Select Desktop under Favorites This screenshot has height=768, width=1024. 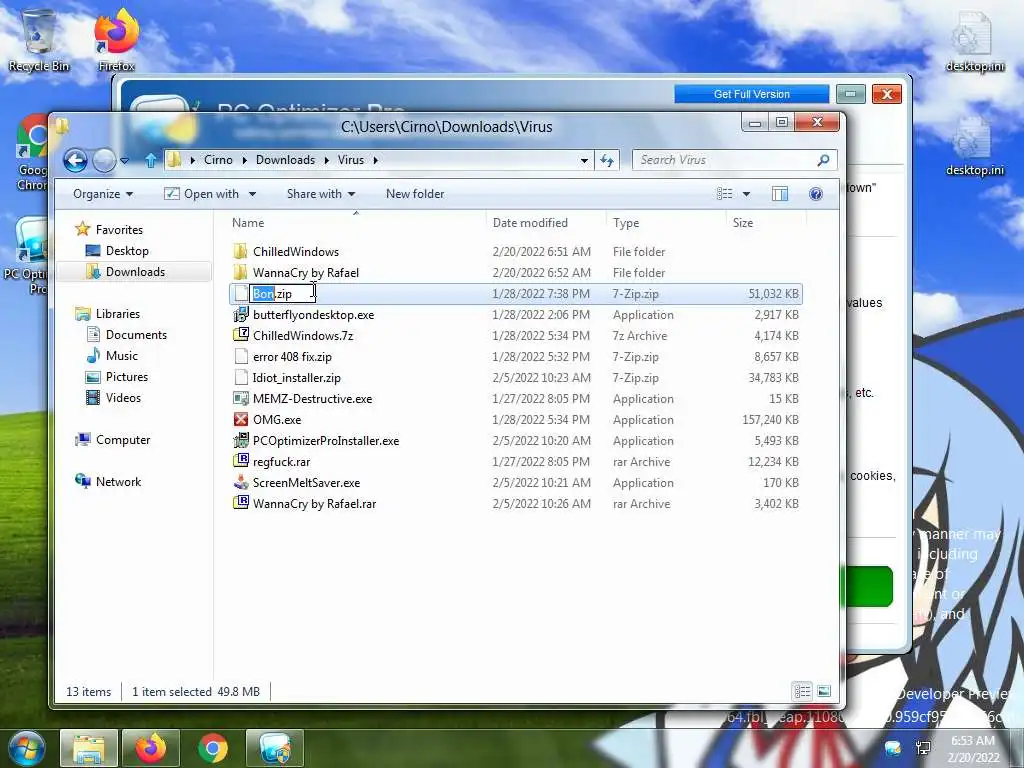(x=118, y=251)
